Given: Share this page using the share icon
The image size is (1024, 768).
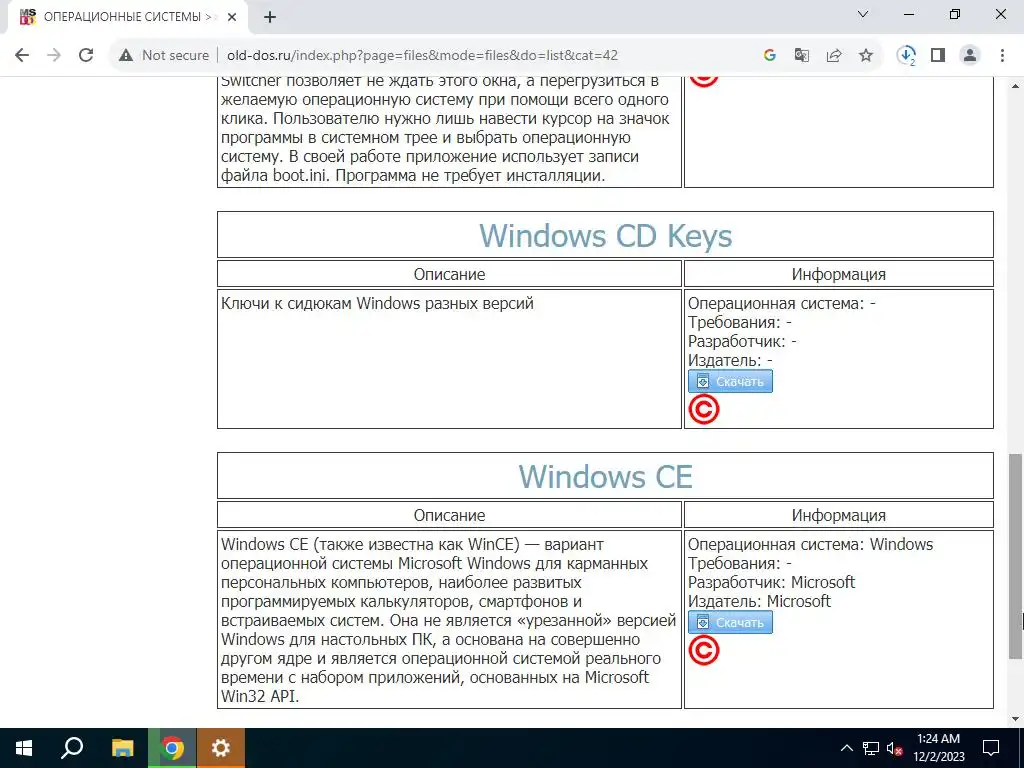Looking at the screenshot, I should 834,56.
